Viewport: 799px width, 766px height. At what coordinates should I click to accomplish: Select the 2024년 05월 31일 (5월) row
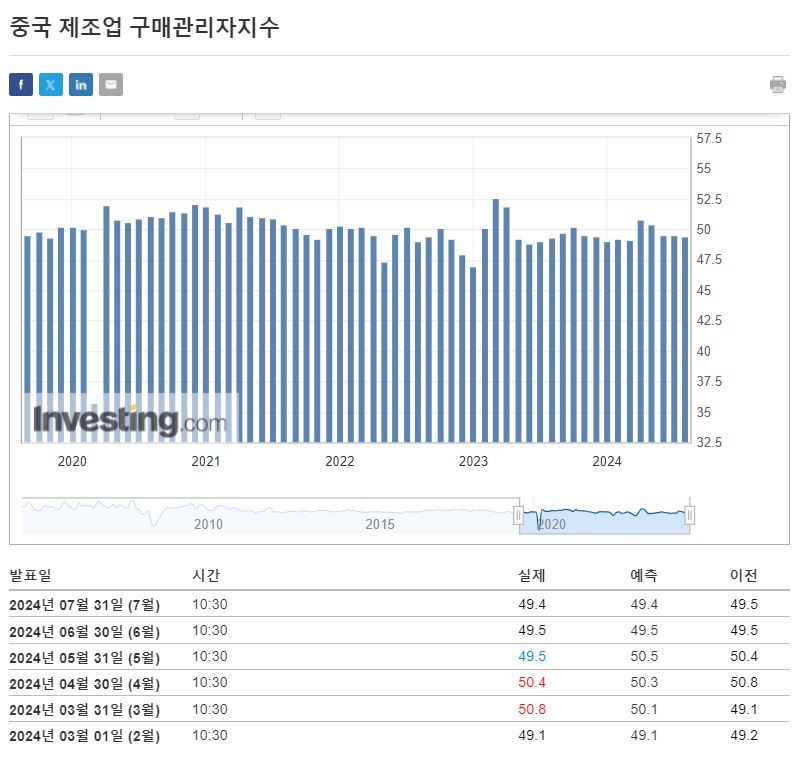tap(85, 657)
